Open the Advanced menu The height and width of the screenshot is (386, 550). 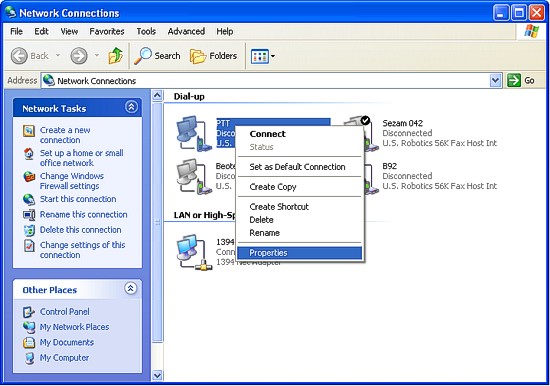click(186, 32)
